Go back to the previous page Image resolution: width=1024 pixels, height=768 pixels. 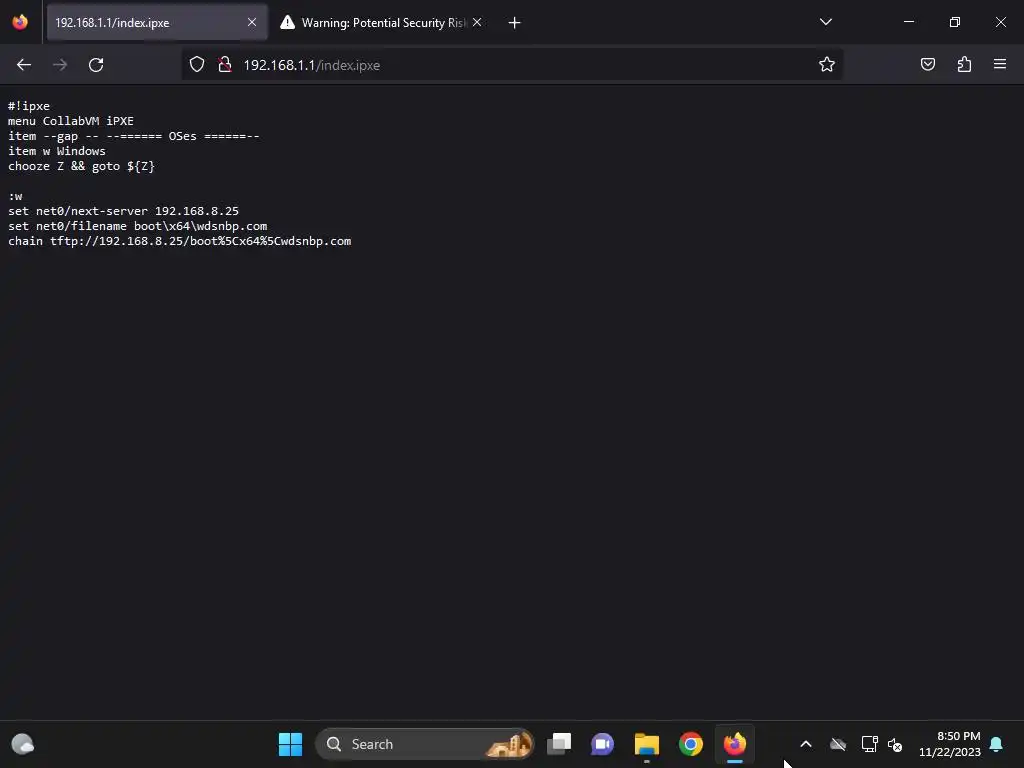point(24,65)
